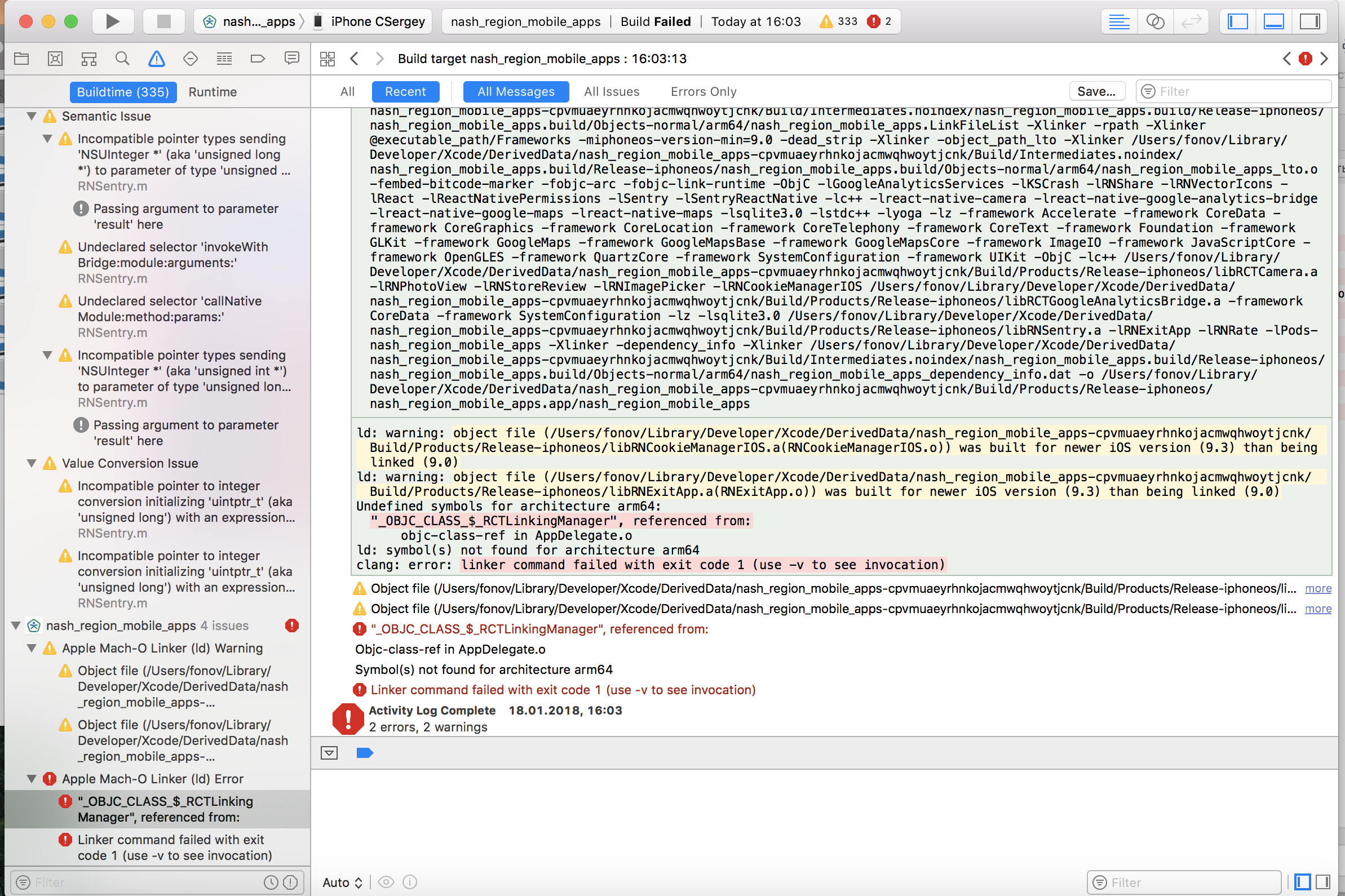Open the Breakpoint navigator icon
This screenshot has width=1345, height=896.
(258, 58)
